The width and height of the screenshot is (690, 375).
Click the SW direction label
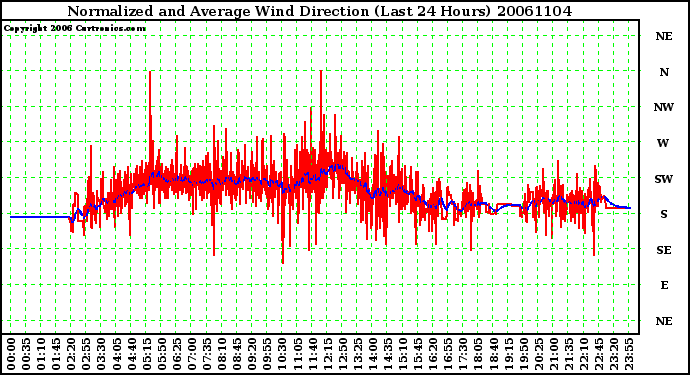(664, 179)
